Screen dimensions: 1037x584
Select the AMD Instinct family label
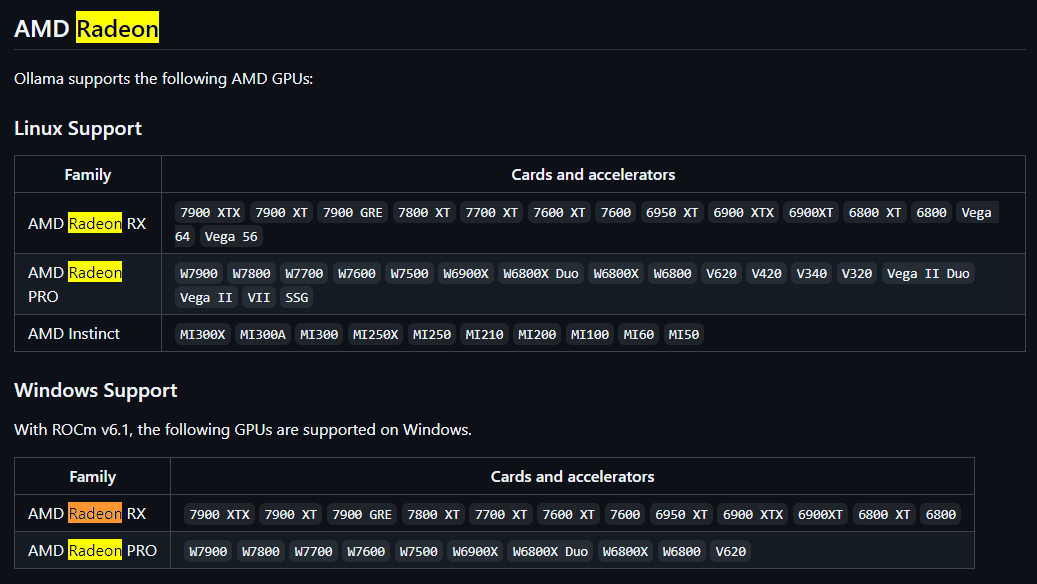click(x=75, y=333)
